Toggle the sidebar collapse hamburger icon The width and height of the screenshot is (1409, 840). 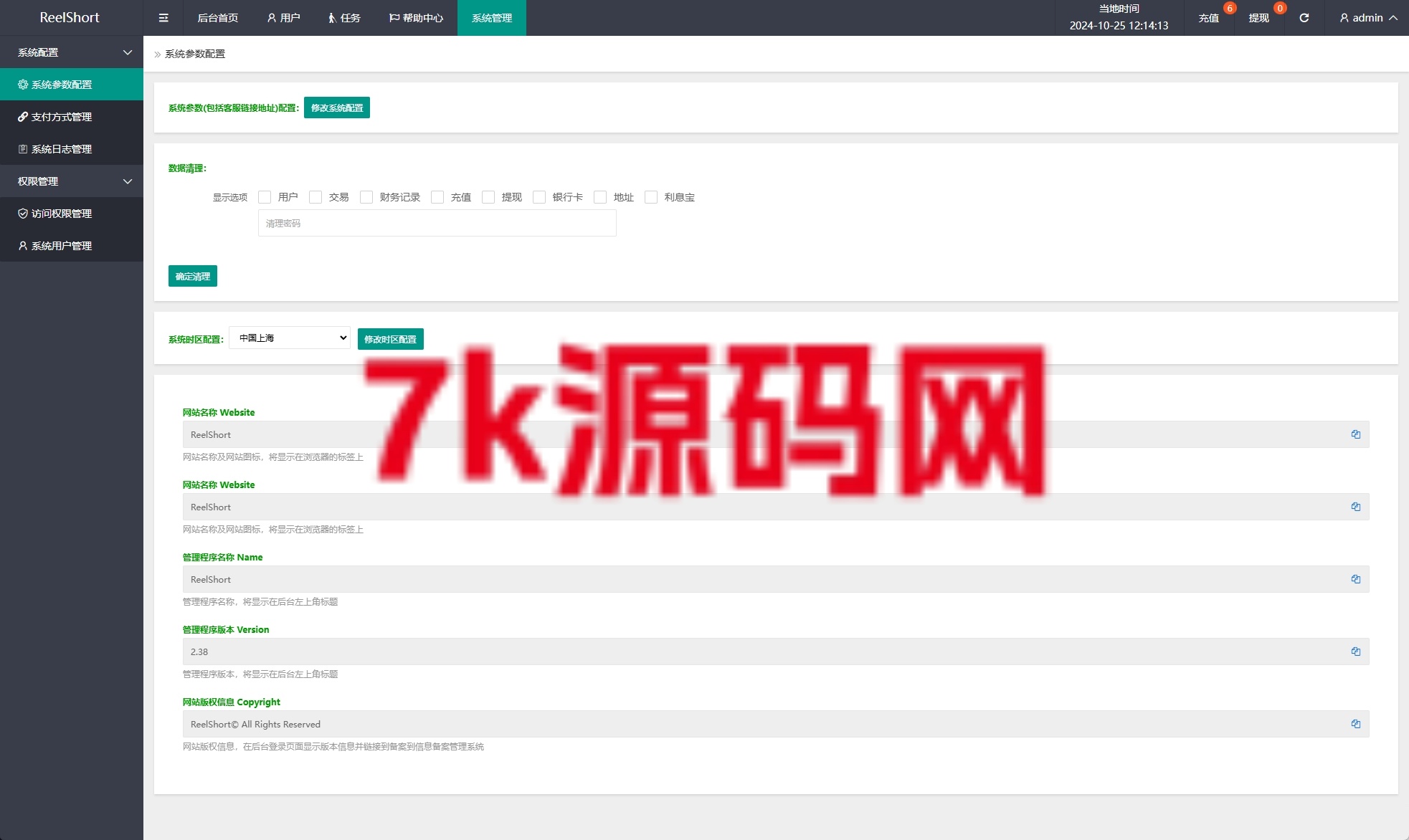click(163, 18)
